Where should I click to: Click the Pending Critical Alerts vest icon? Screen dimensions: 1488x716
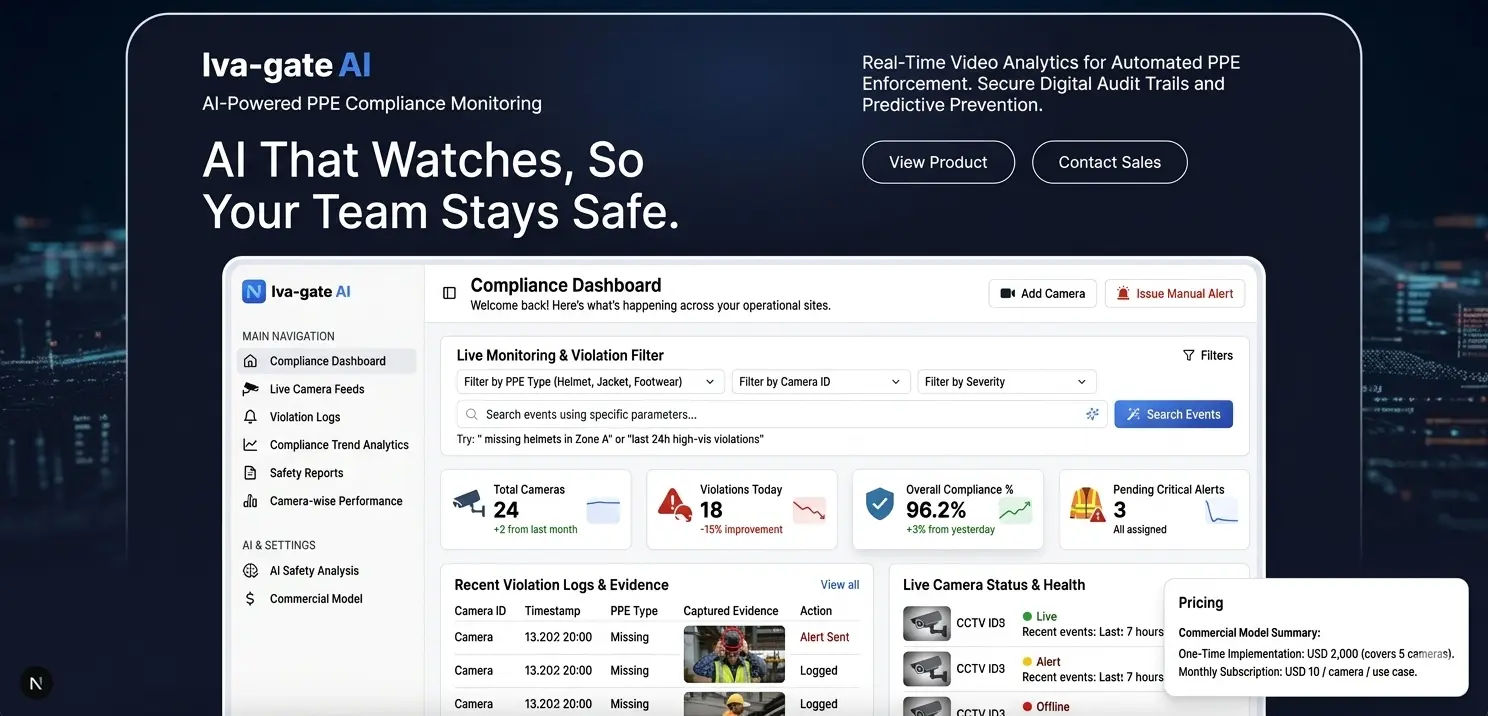[x=1085, y=504]
